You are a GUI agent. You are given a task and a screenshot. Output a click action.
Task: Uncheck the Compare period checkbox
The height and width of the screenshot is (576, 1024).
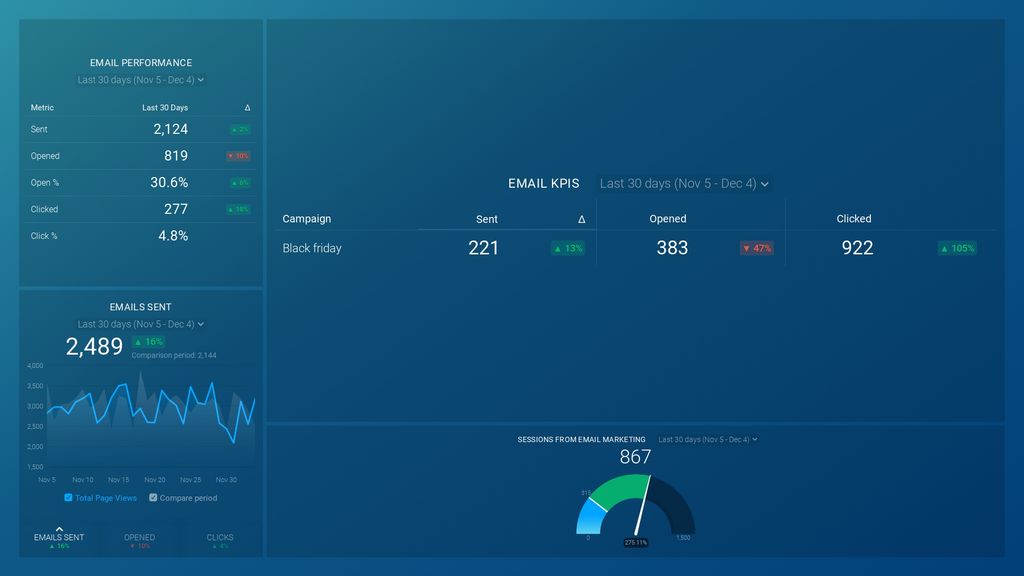[x=153, y=497]
